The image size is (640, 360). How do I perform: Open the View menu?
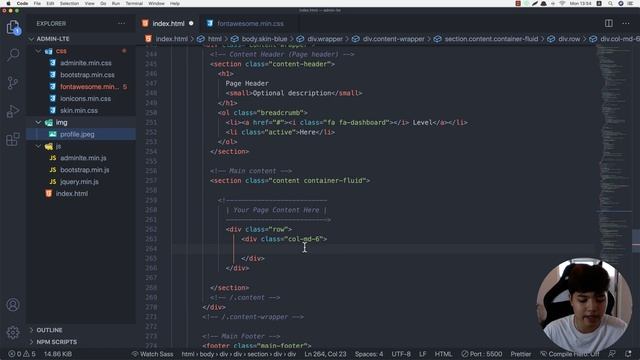pyautogui.click(x=89, y=3)
